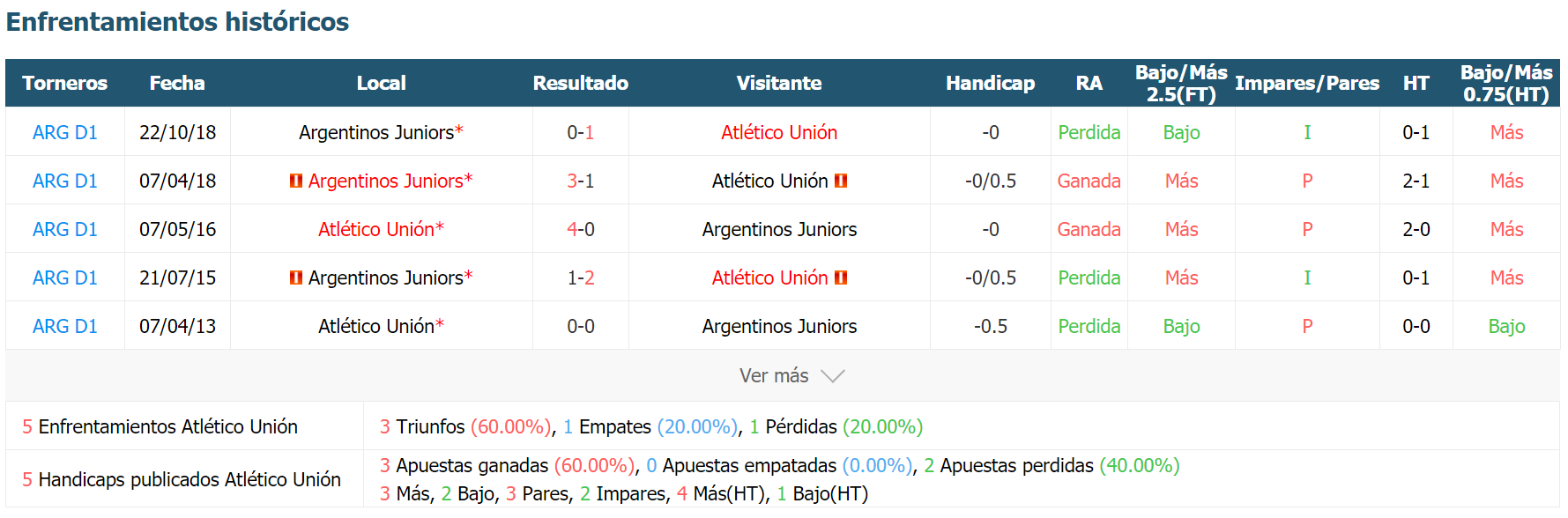Open ARG D1 link for the 07/04/13 match

(65, 326)
